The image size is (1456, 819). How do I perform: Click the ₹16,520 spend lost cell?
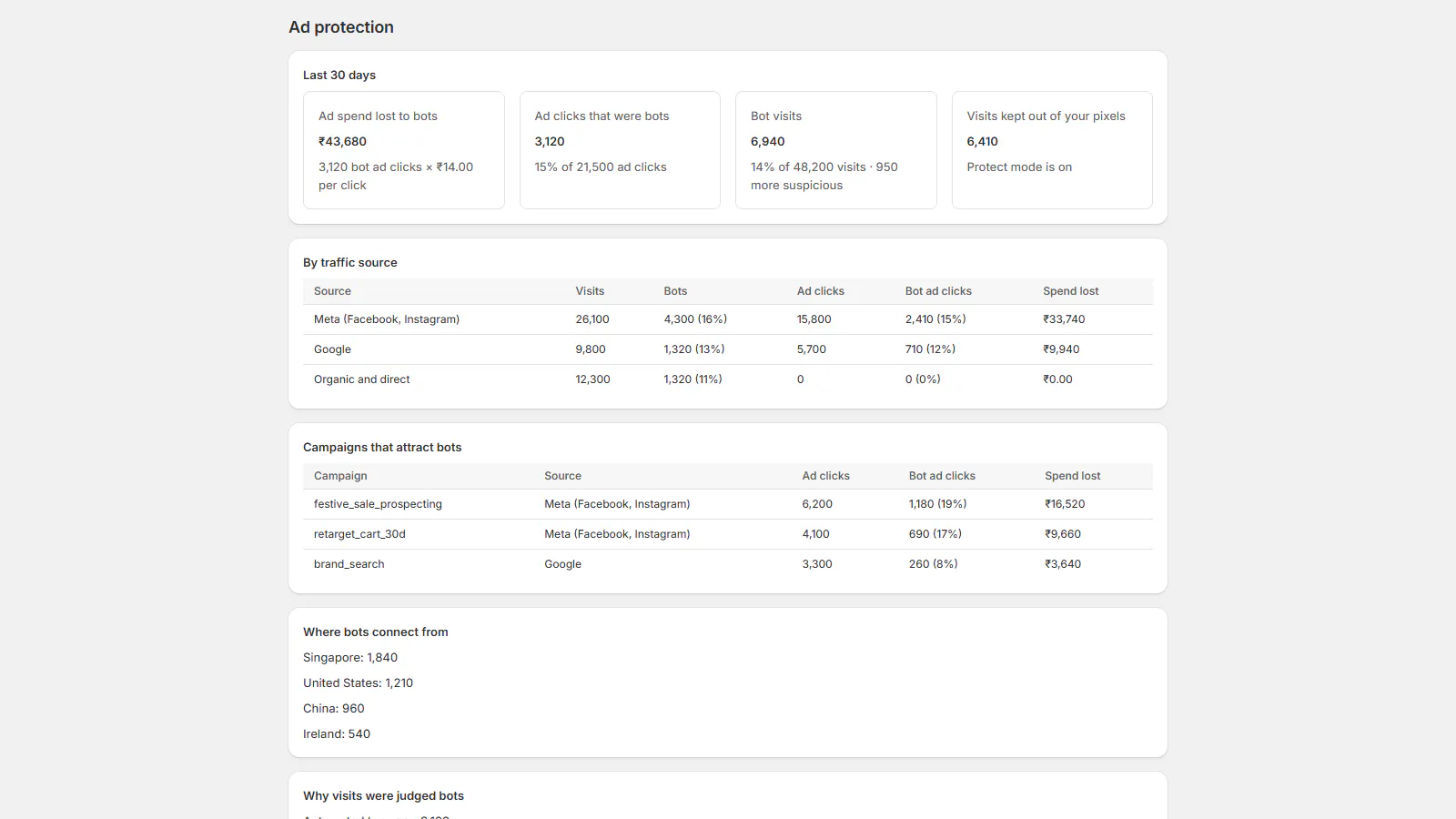(1065, 504)
